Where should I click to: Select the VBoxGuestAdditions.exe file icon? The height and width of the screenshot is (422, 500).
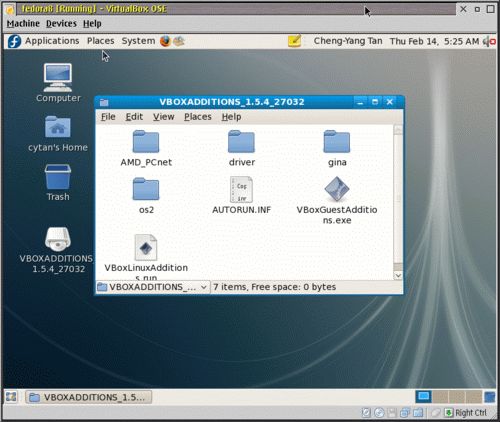(337, 189)
